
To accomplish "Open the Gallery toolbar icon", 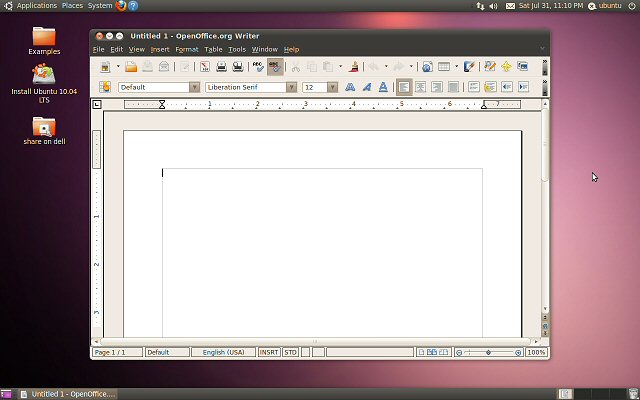I will pyautogui.click(x=522, y=67).
